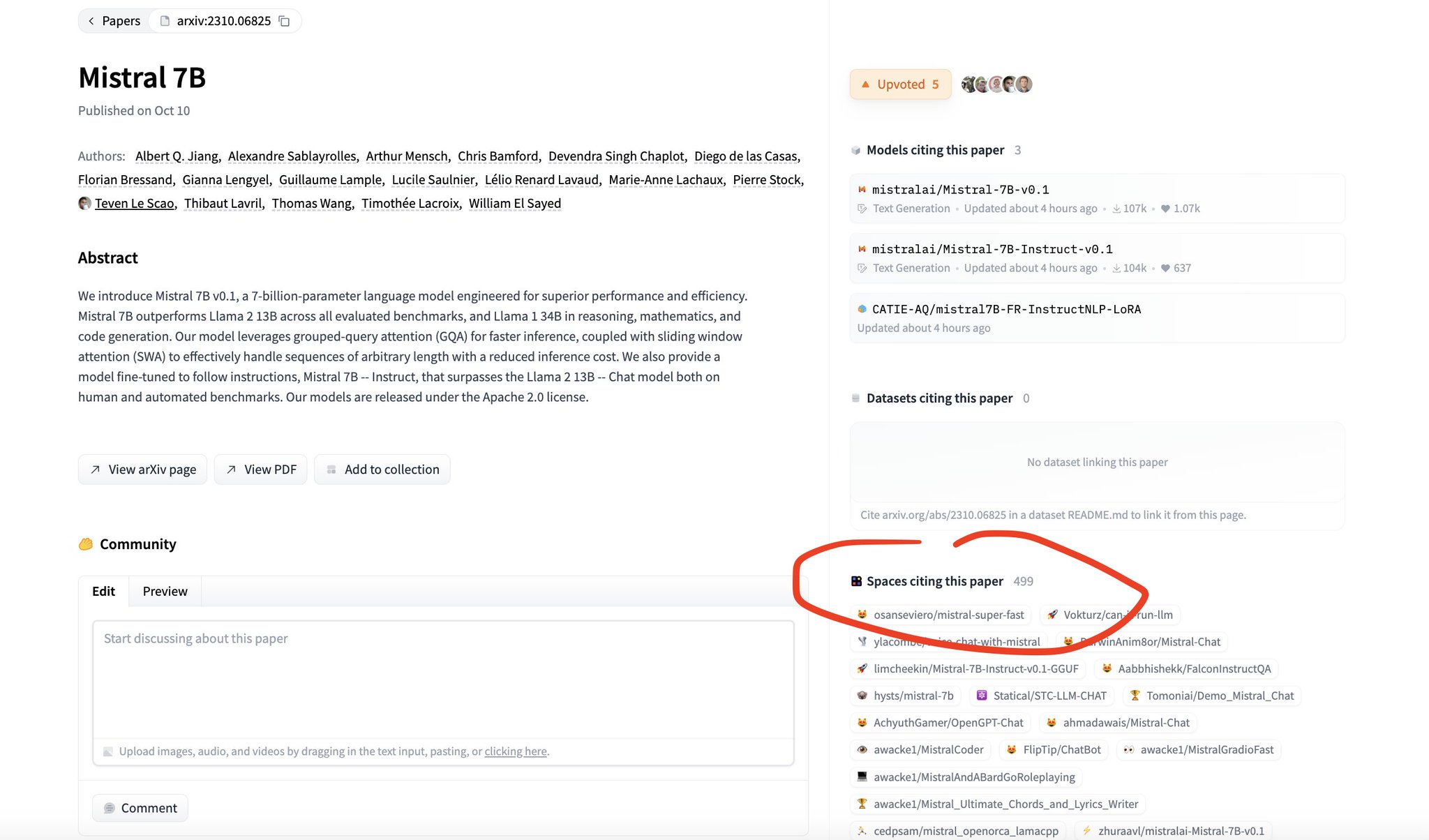The width and height of the screenshot is (1429, 840).
Task: Open author Timothée Lacroix
Action: click(410, 204)
